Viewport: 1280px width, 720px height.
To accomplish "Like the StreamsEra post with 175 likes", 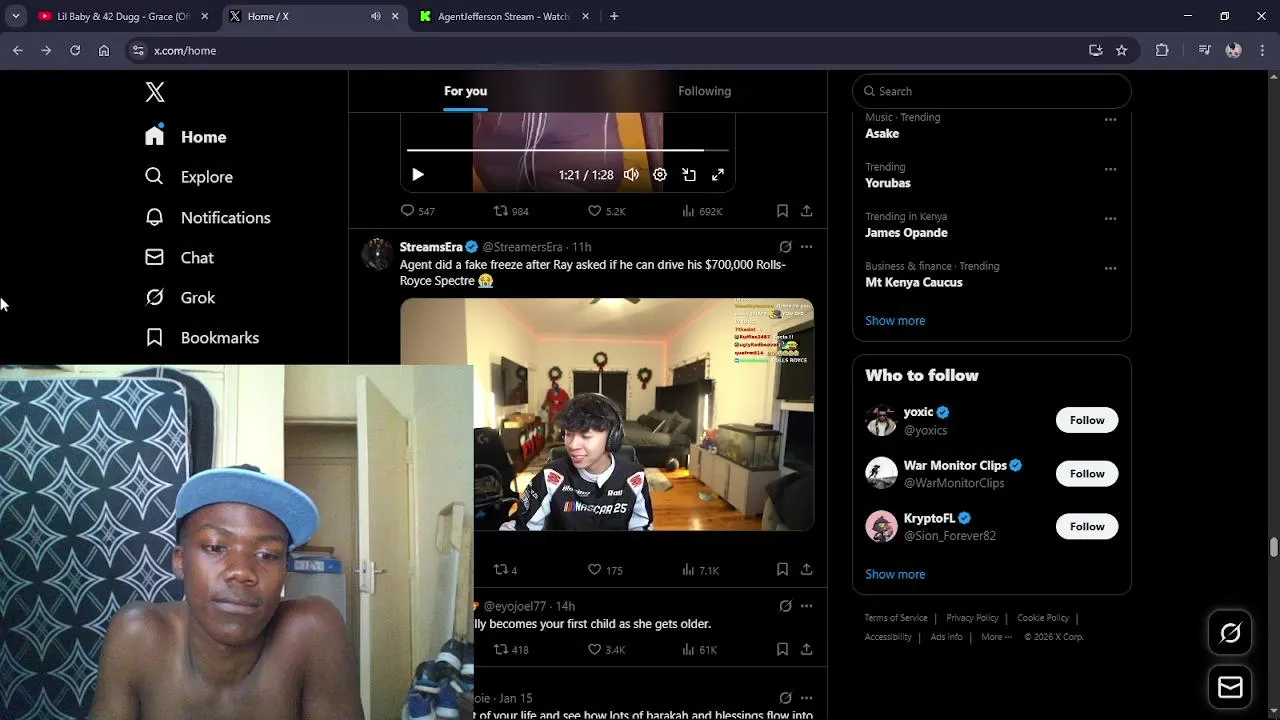I will point(605,570).
